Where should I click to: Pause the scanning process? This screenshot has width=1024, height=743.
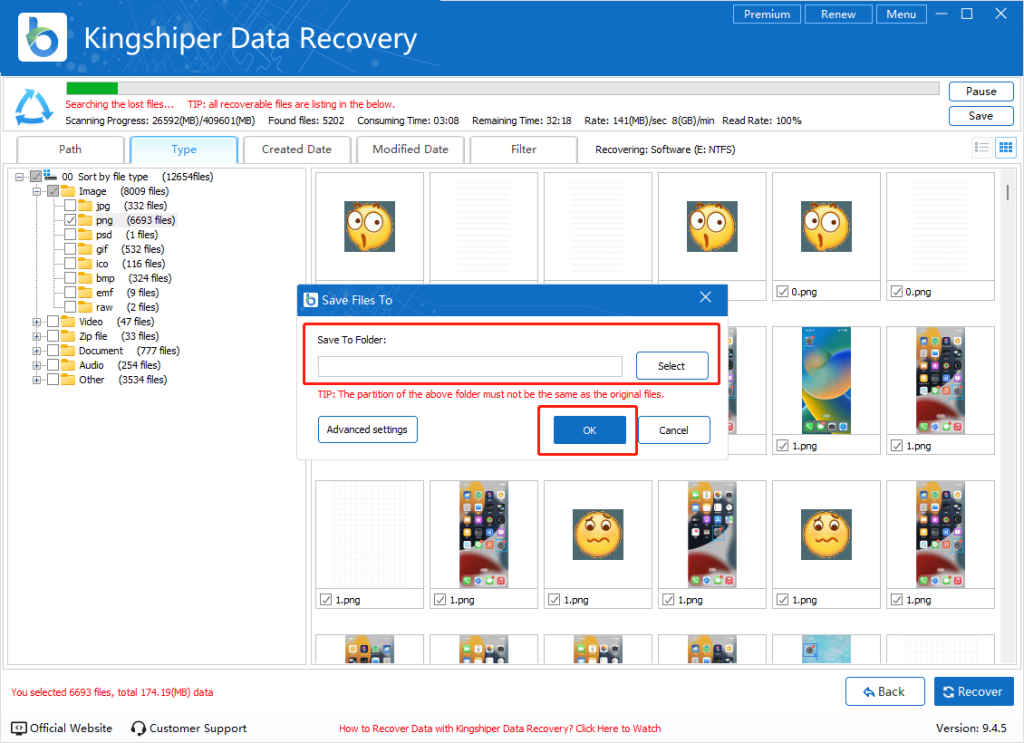981,91
